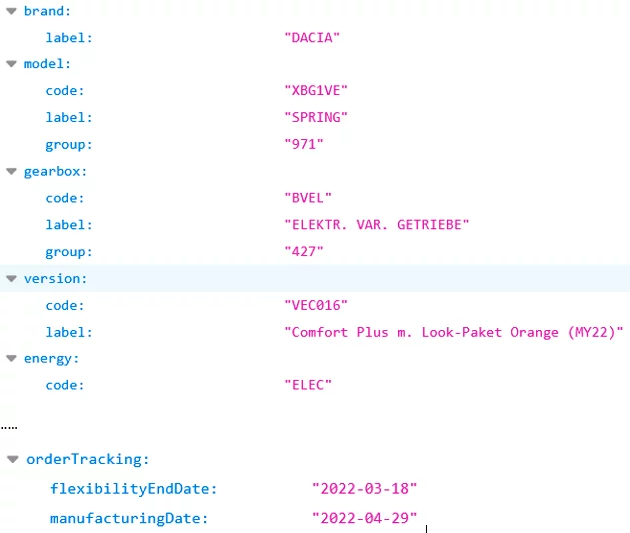Click the "DACIA" value
The image size is (630, 533).
point(312,38)
